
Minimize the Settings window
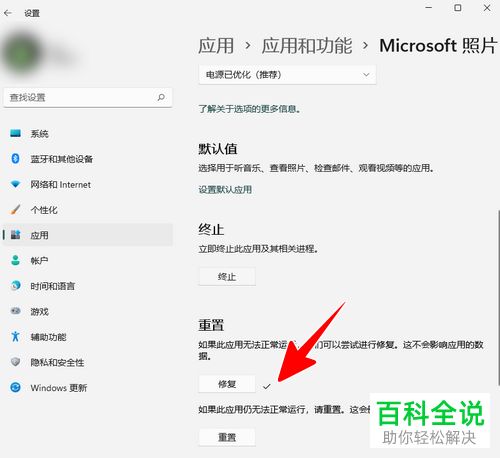click(429, 8)
